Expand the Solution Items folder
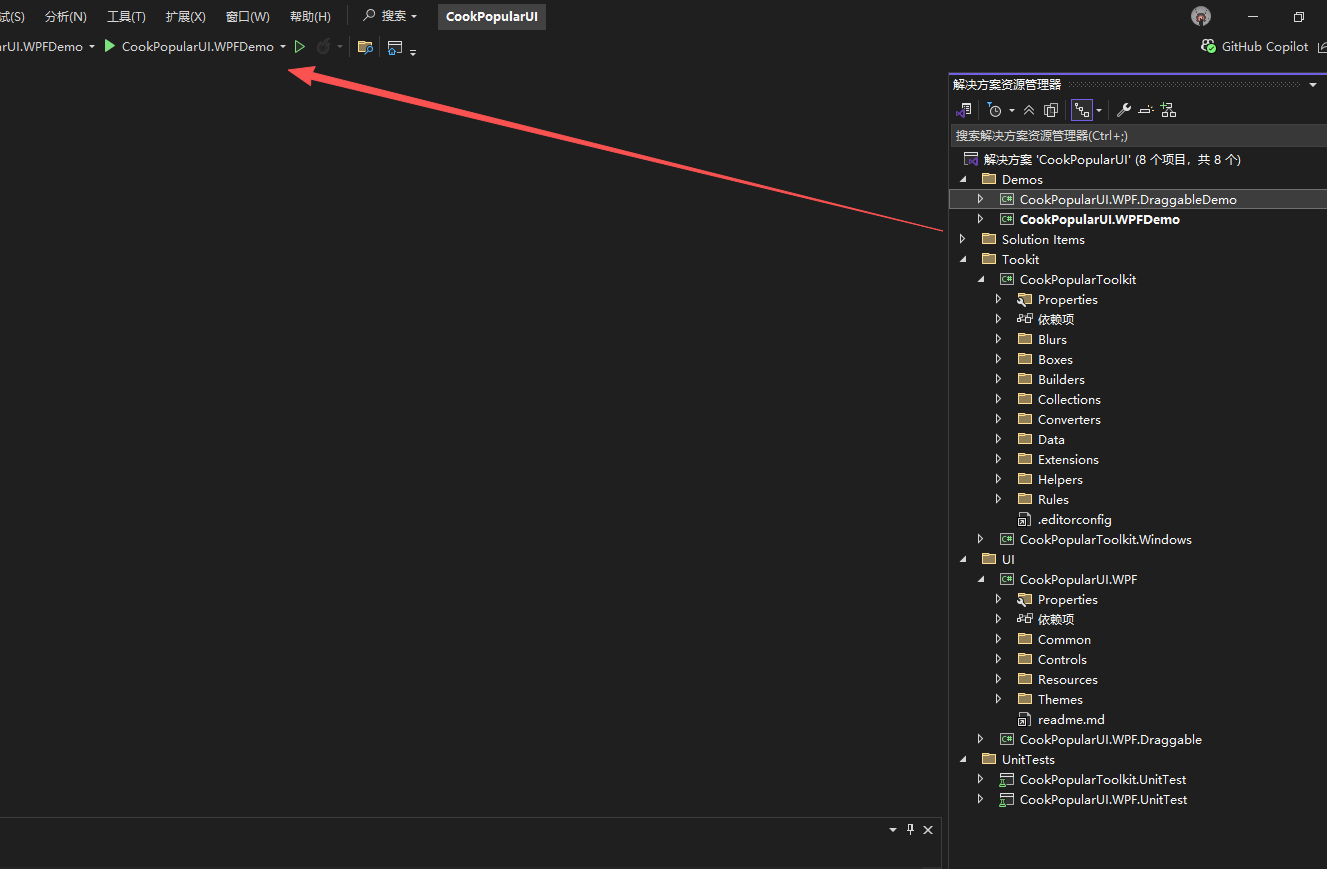 tap(962, 239)
